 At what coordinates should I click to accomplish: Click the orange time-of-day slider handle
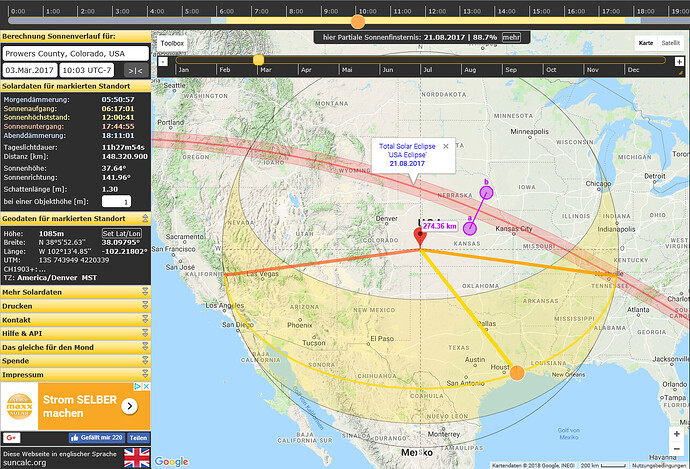pos(358,21)
